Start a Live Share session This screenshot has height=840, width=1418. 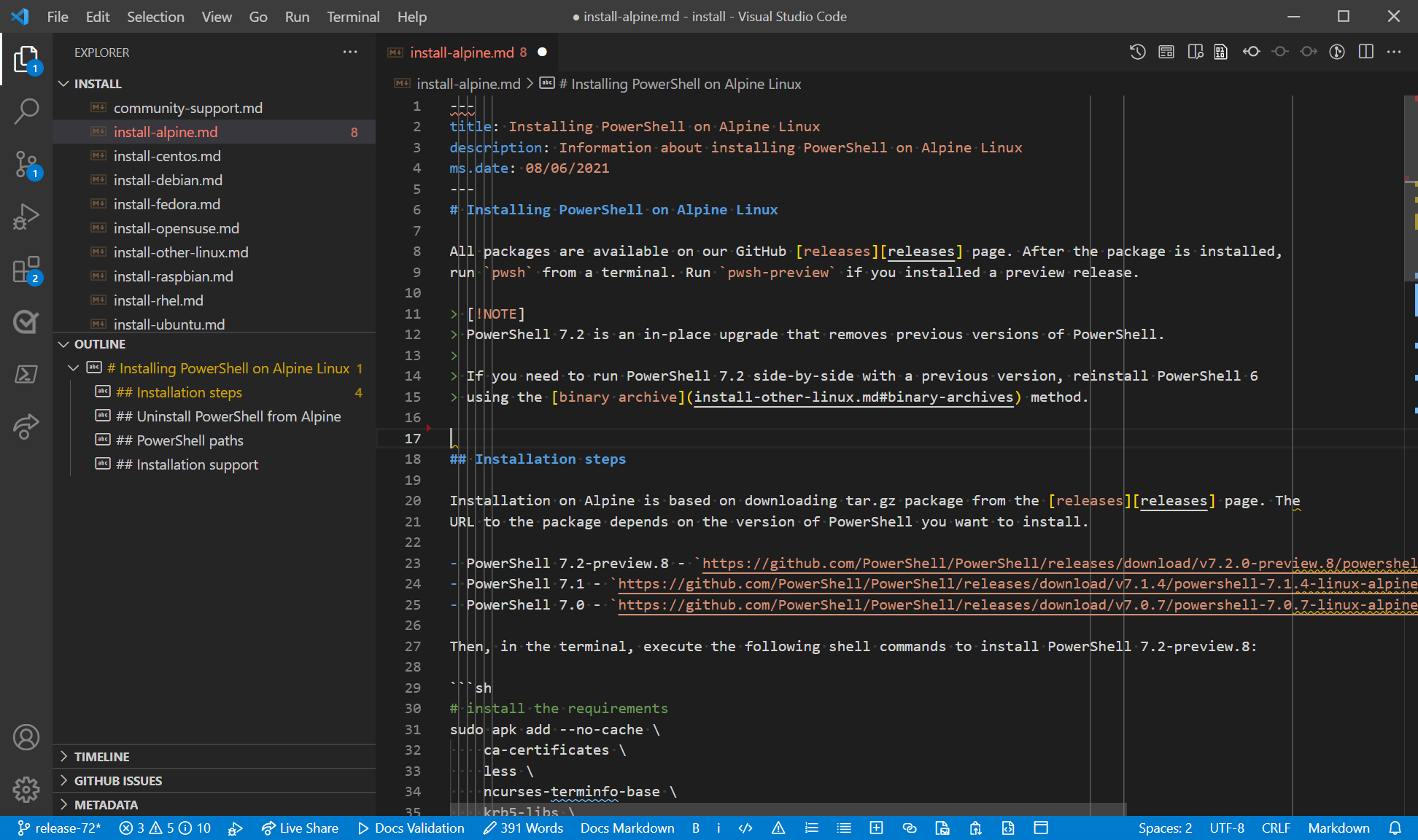300,828
